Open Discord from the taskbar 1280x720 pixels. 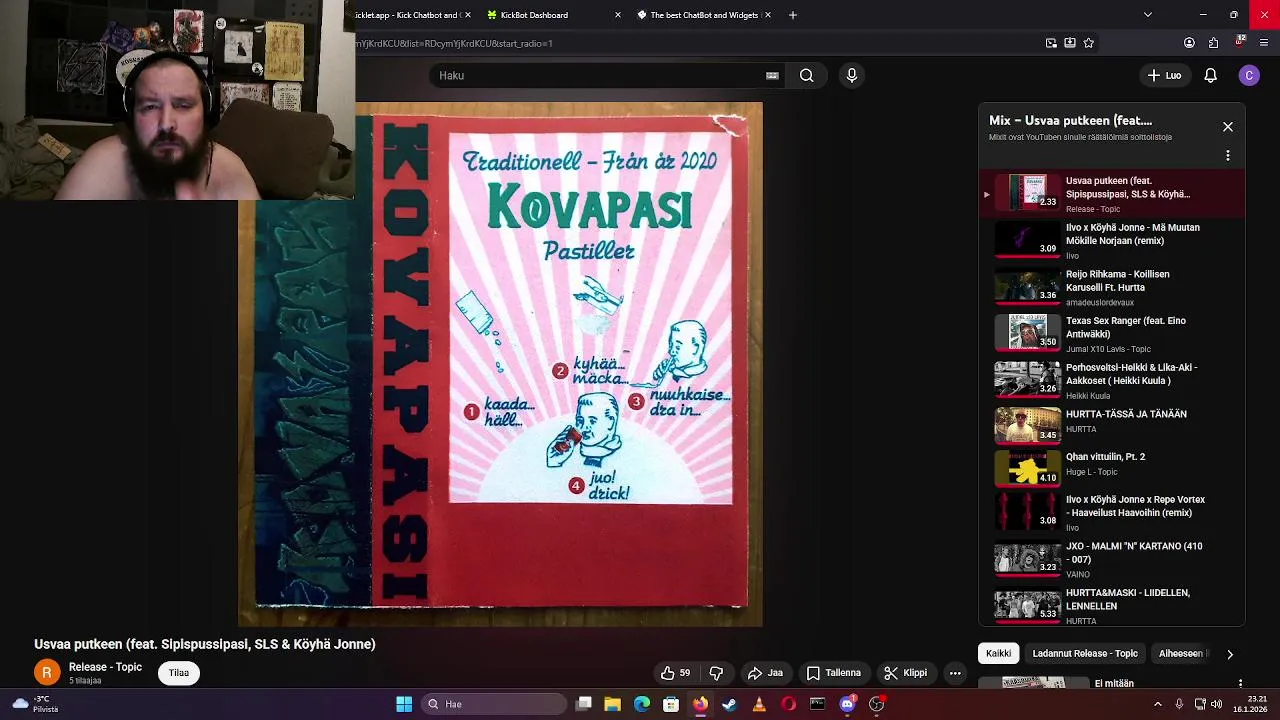tap(847, 704)
